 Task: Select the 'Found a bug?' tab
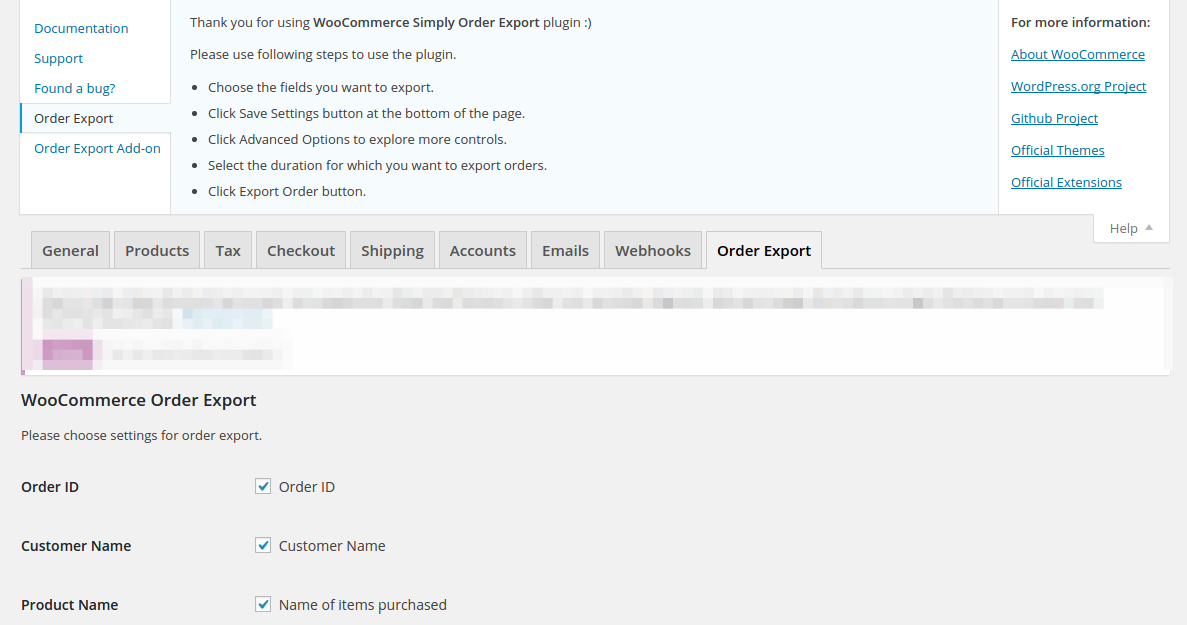pos(75,89)
